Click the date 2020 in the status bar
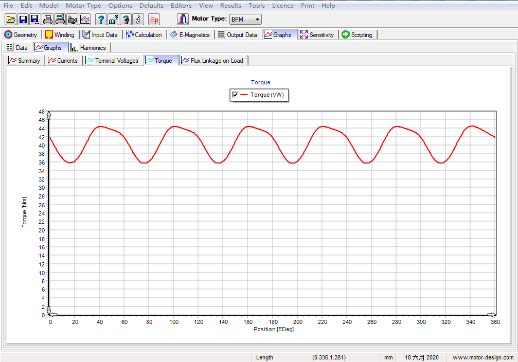The width and height of the screenshot is (518, 362). click(x=421, y=357)
